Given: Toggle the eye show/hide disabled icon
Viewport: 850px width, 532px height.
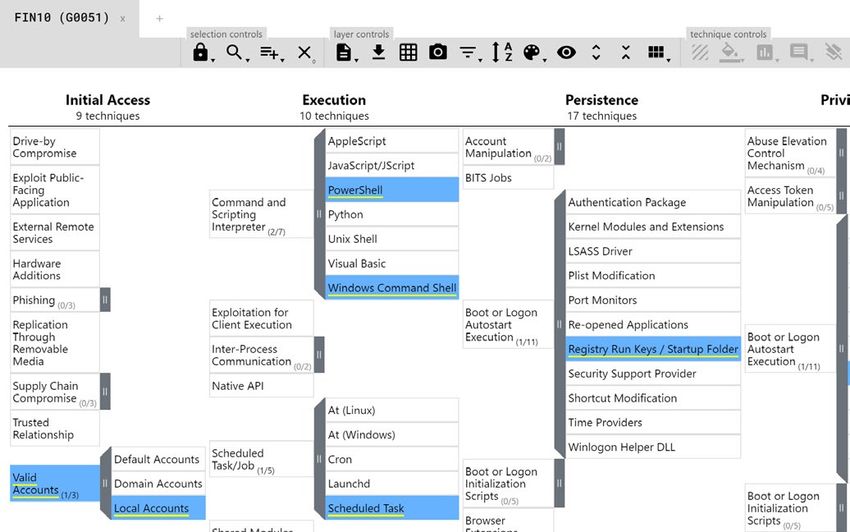Looking at the screenshot, I should pos(566,53).
